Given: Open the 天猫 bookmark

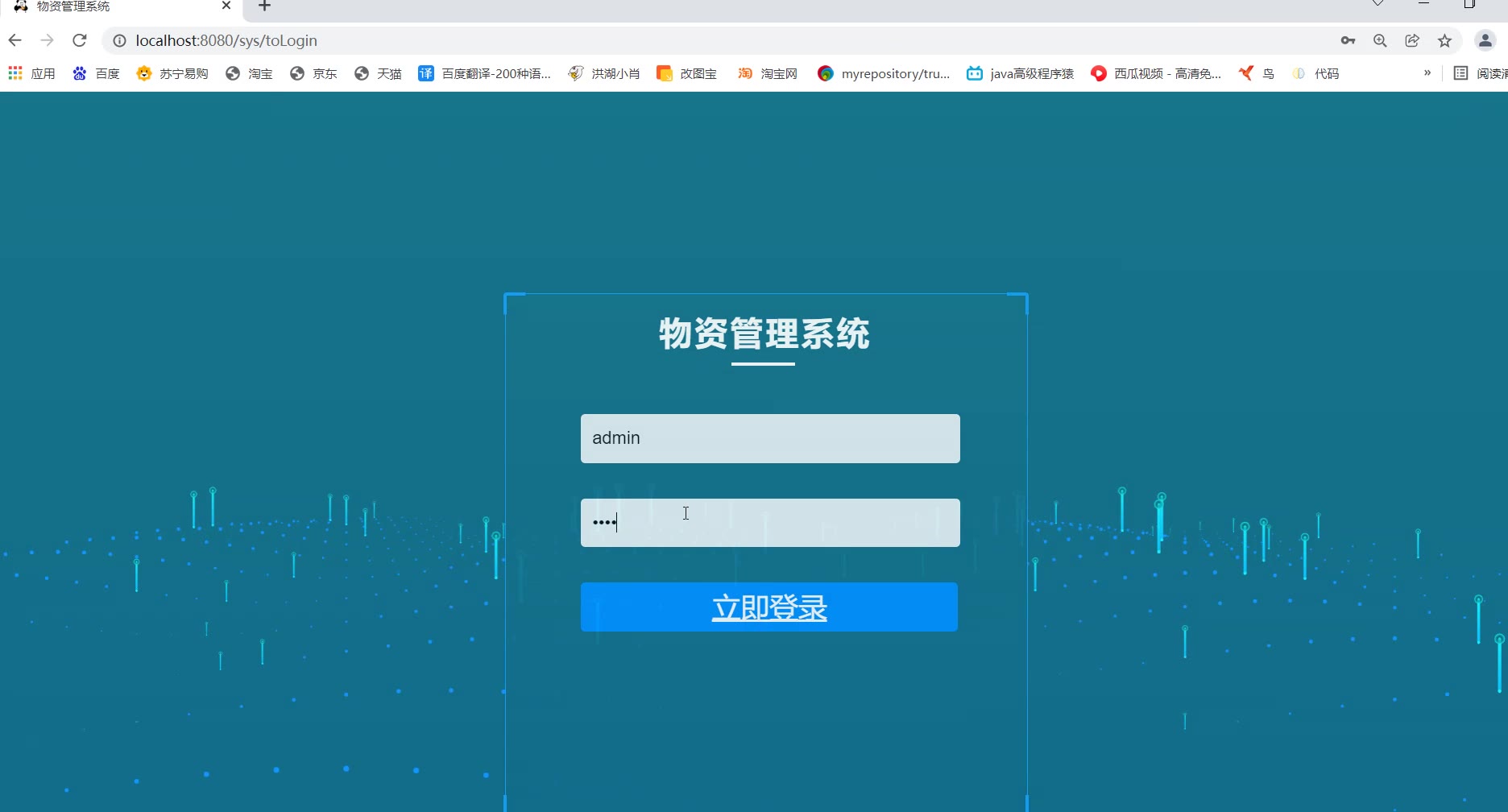Looking at the screenshot, I should pyautogui.click(x=378, y=73).
